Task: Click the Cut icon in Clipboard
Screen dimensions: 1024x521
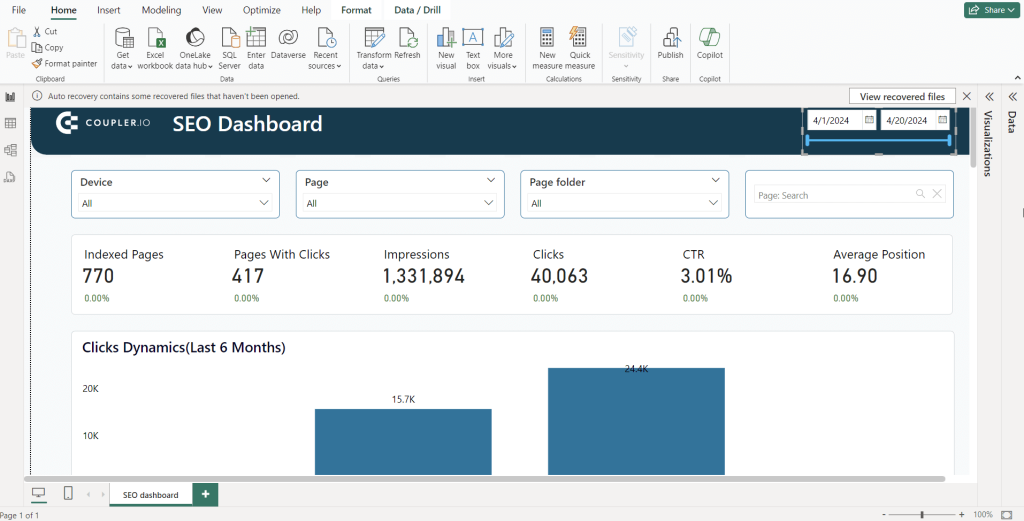Action: [x=37, y=31]
